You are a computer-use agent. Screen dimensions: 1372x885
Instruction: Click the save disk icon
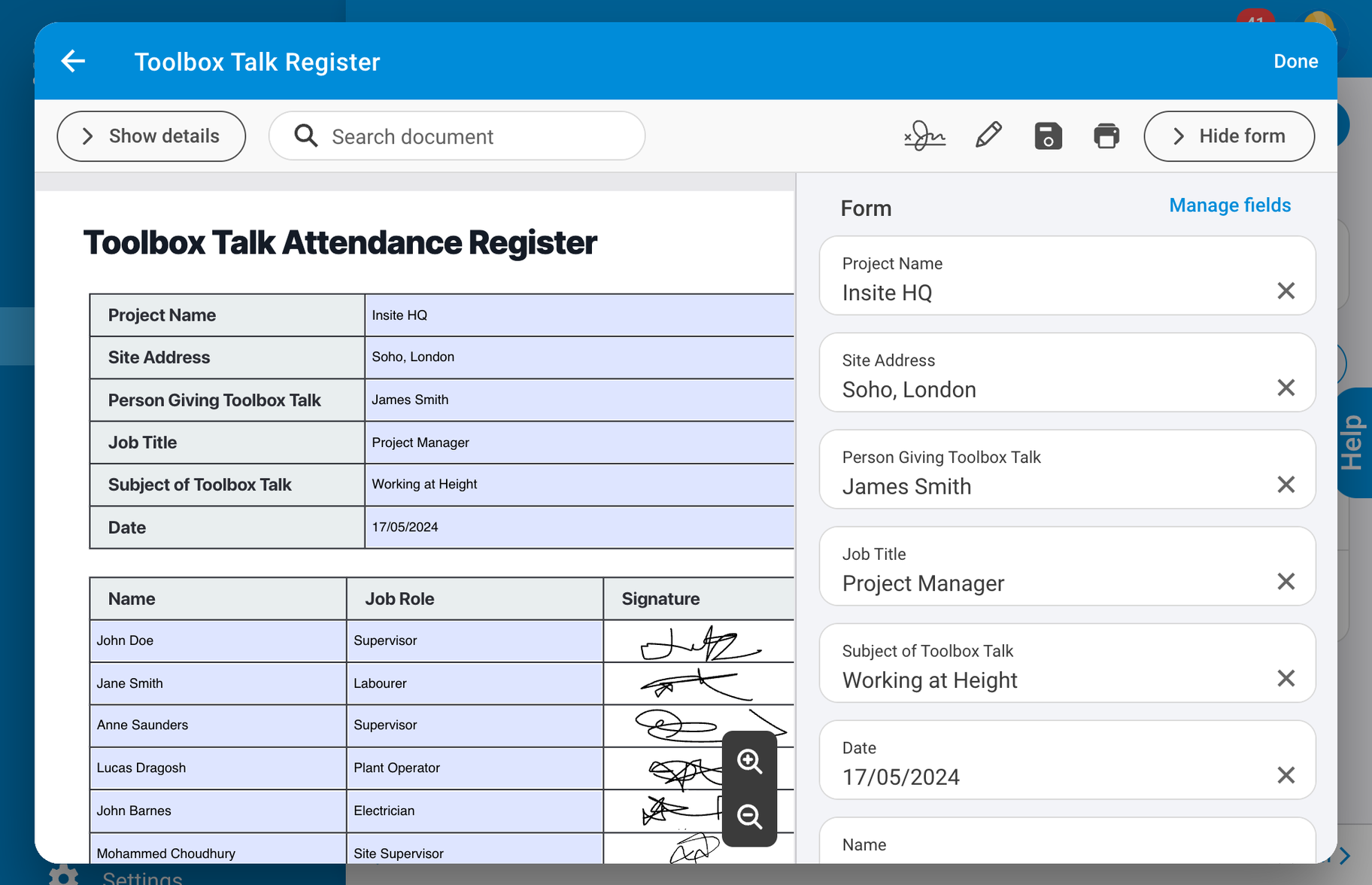1048,136
